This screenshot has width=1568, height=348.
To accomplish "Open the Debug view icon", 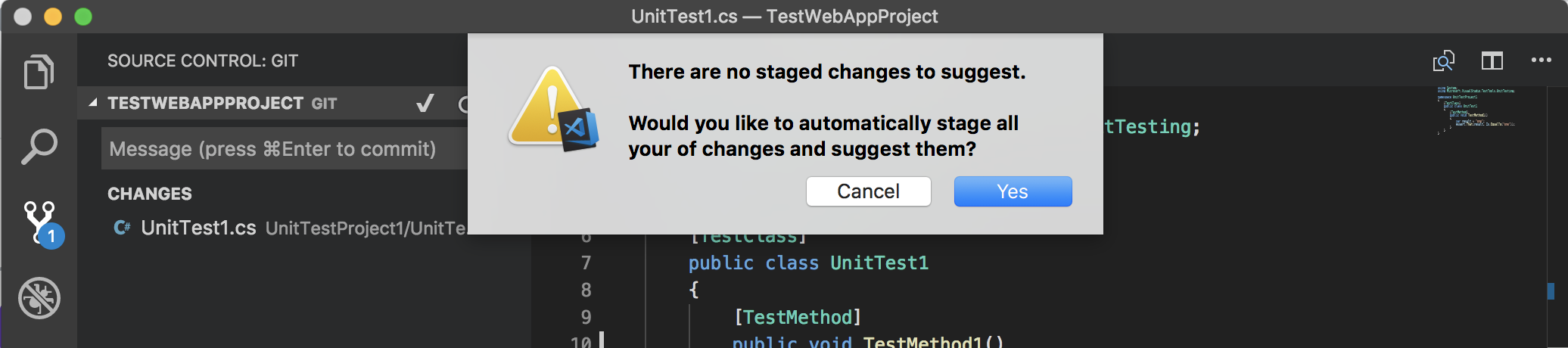I will point(39,298).
